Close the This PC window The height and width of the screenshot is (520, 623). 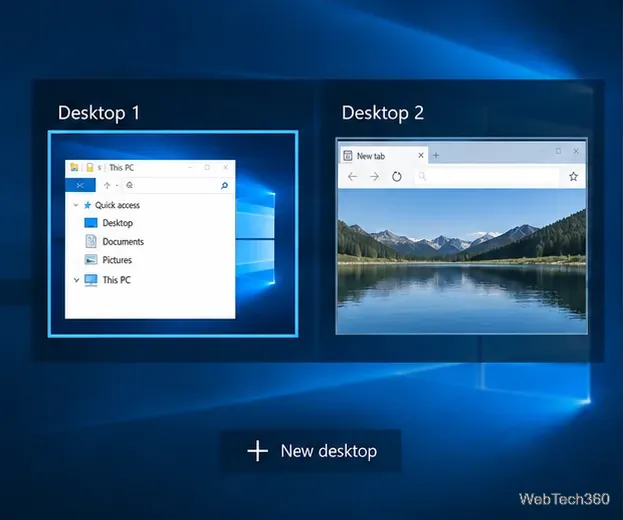pos(226,168)
